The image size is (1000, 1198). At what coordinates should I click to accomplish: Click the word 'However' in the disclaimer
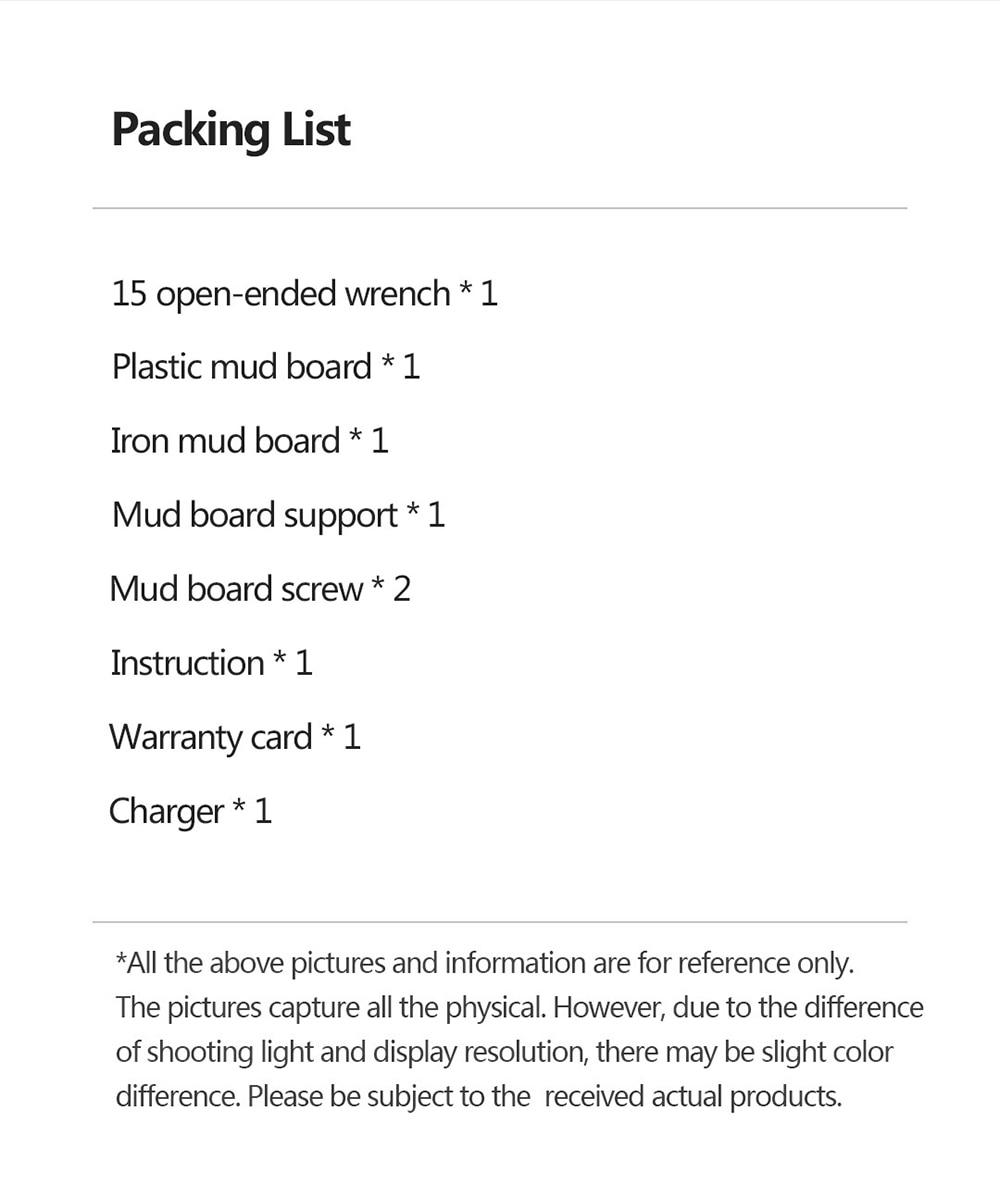point(612,1009)
